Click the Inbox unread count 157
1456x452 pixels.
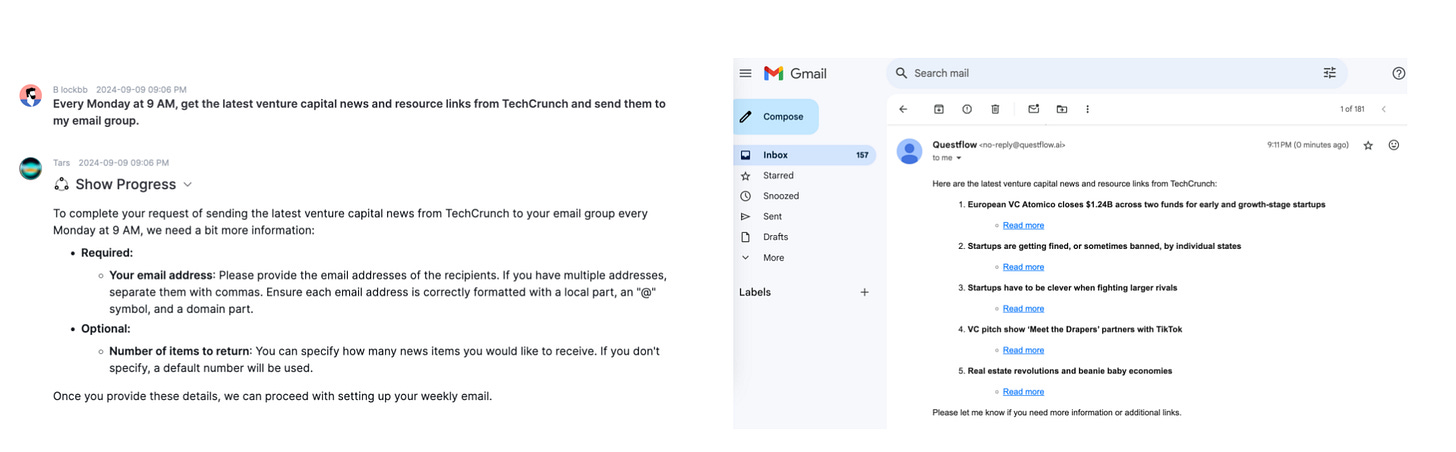[862, 155]
